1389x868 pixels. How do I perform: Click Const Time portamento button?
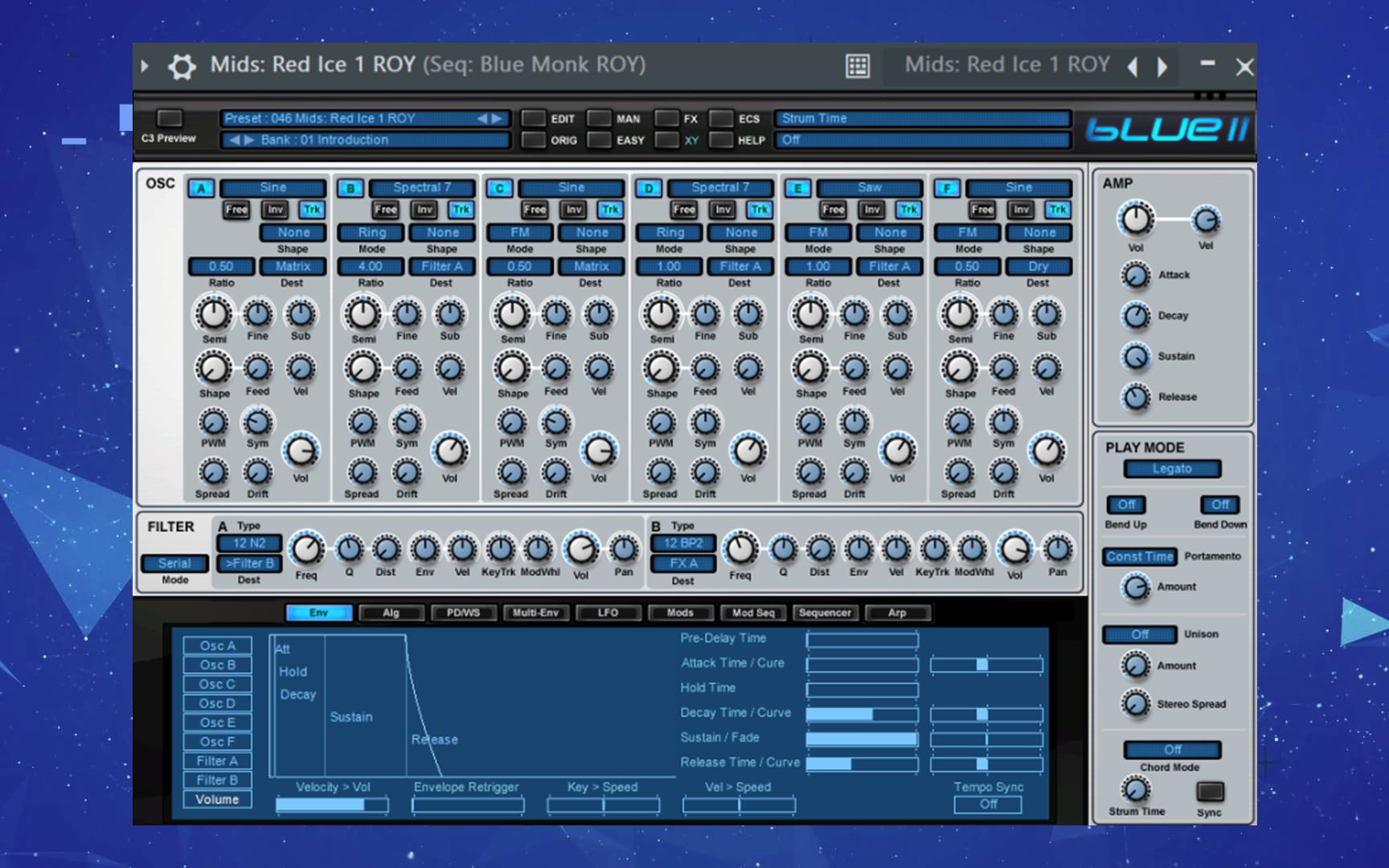click(1140, 556)
